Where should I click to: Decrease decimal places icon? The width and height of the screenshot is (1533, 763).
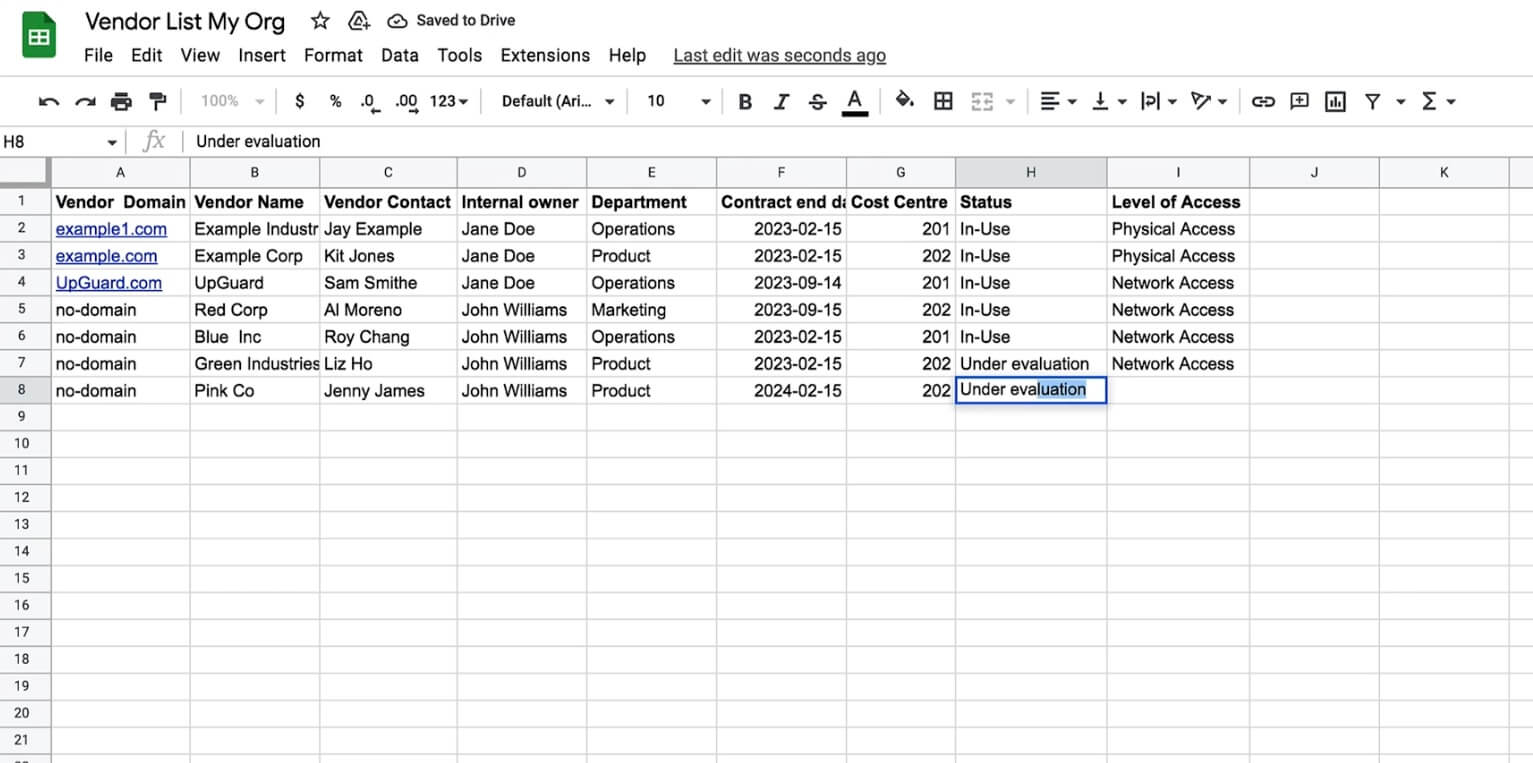click(369, 101)
